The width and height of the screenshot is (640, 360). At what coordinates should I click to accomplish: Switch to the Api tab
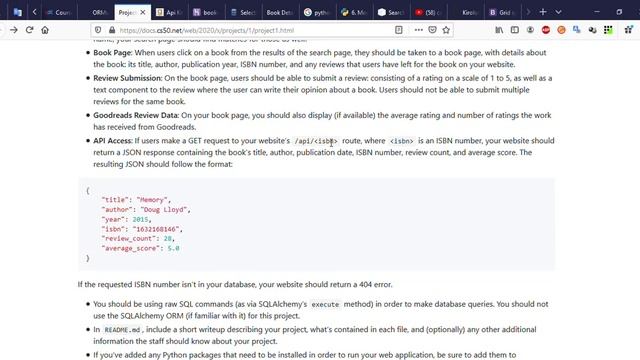pyautogui.click(x=169, y=13)
